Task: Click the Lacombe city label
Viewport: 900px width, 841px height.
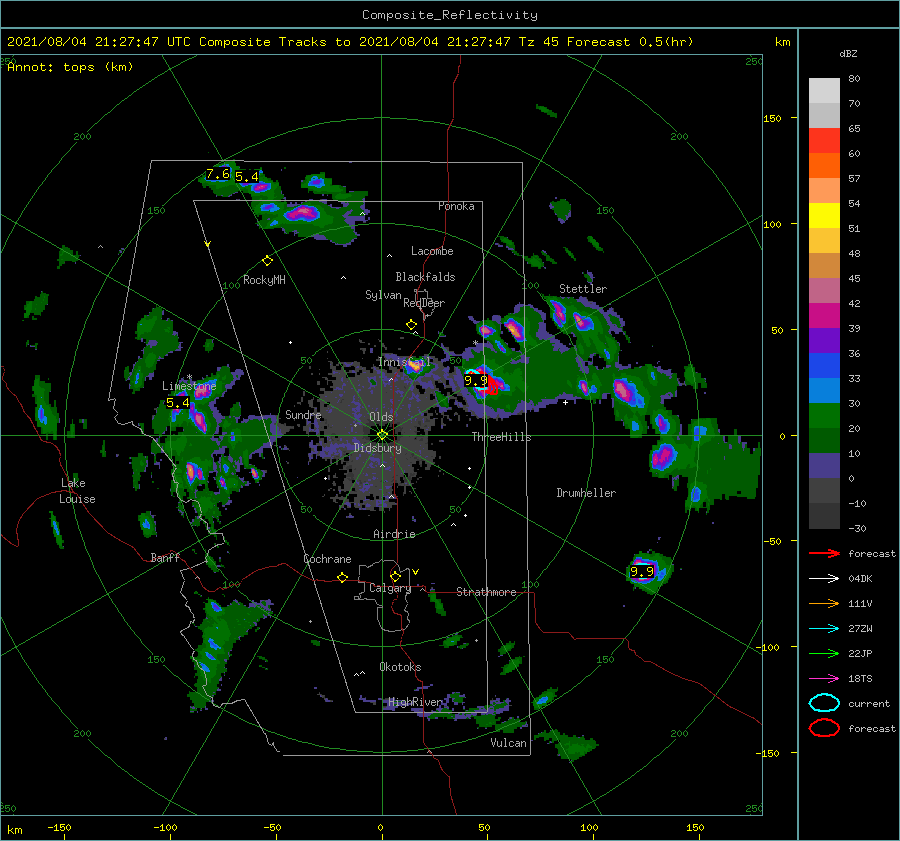Action: [432, 251]
